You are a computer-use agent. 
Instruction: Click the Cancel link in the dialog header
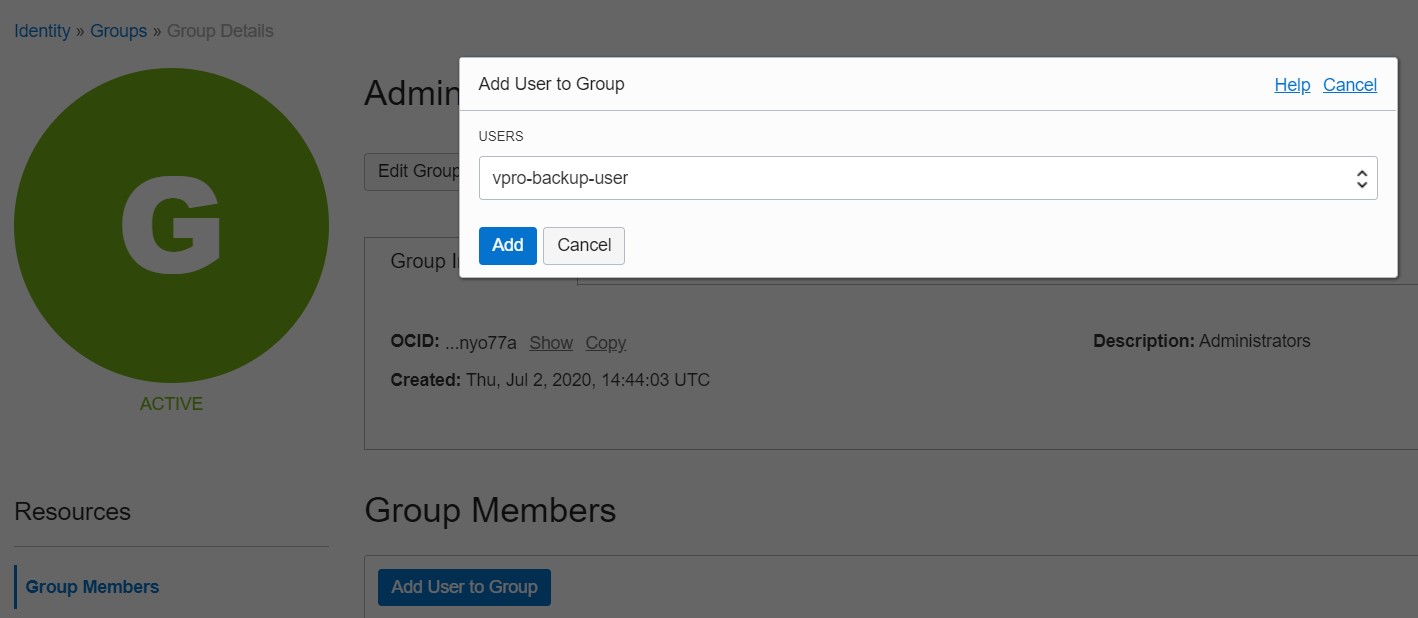click(1349, 85)
